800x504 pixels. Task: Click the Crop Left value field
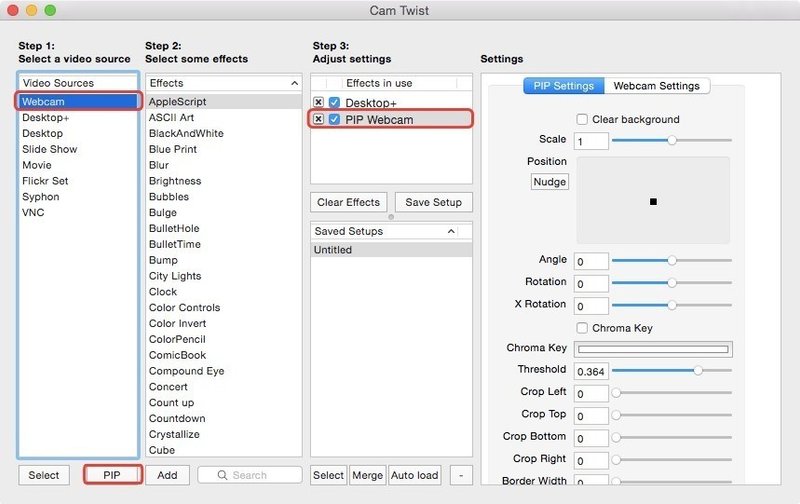pyautogui.click(x=591, y=394)
